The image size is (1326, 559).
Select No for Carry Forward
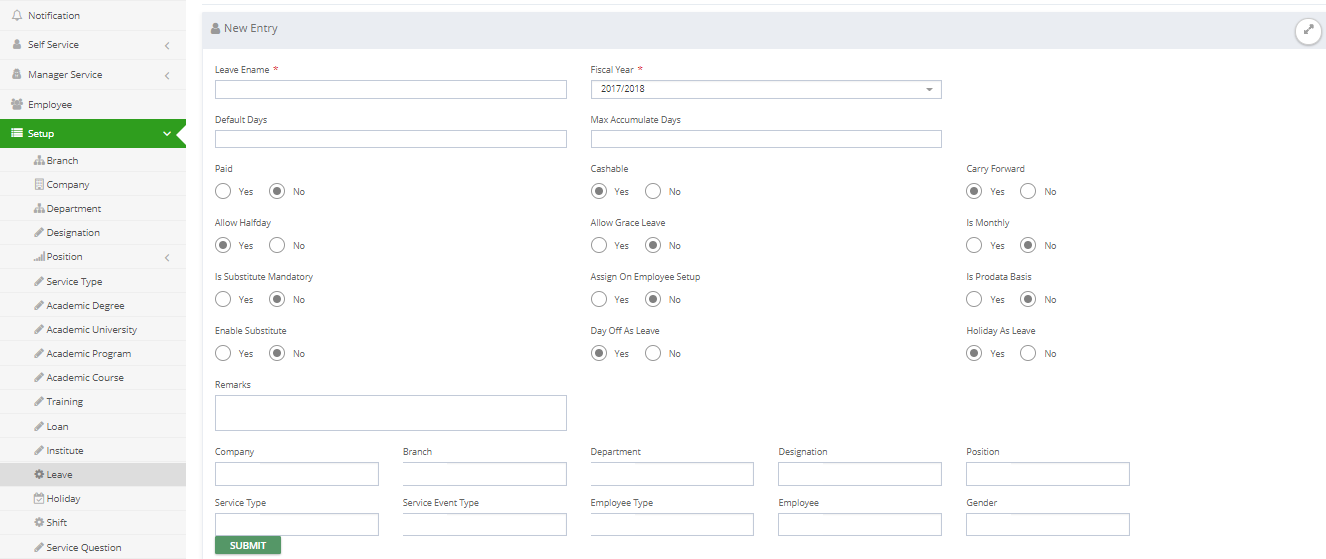pos(1028,191)
